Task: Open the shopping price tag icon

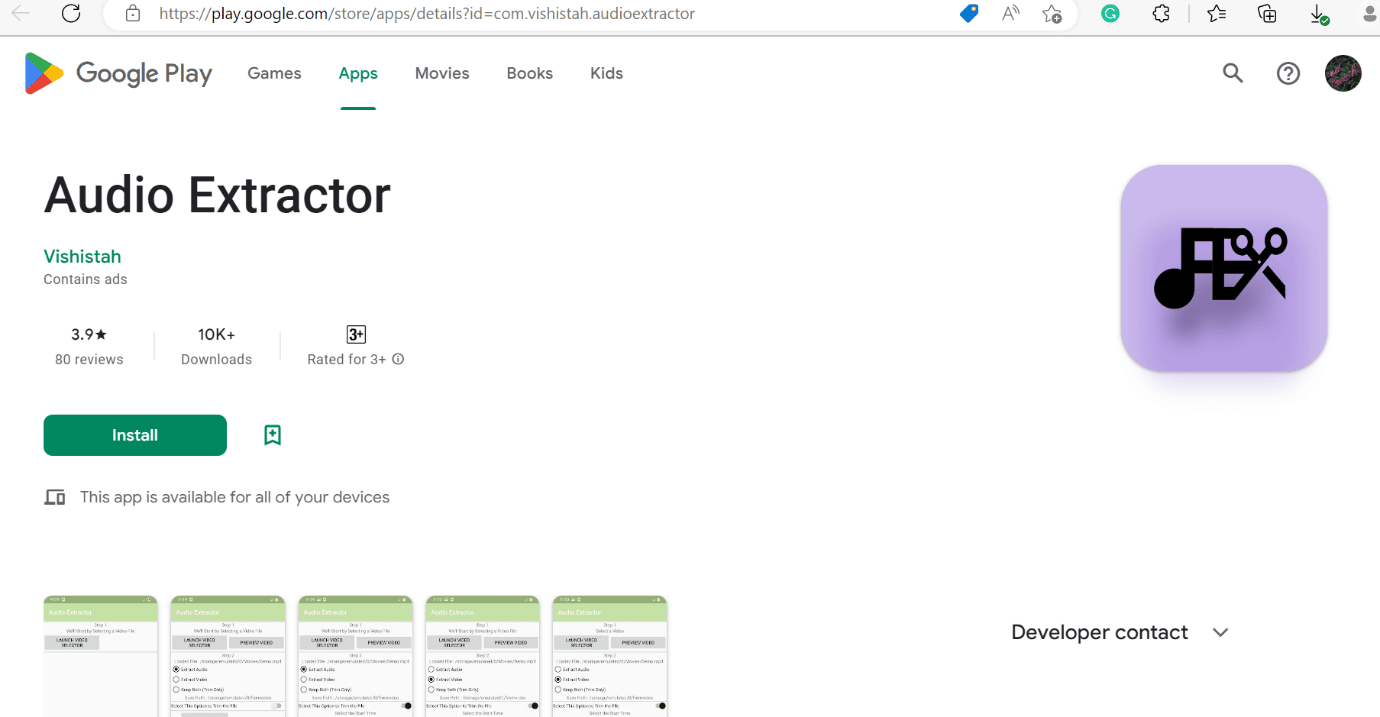Action: tap(968, 14)
